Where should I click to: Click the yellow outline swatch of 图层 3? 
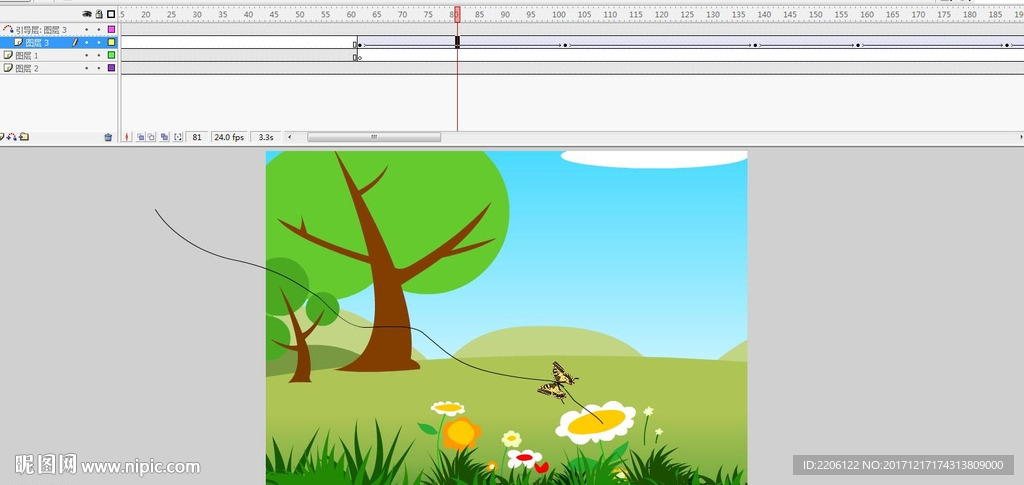(111, 42)
